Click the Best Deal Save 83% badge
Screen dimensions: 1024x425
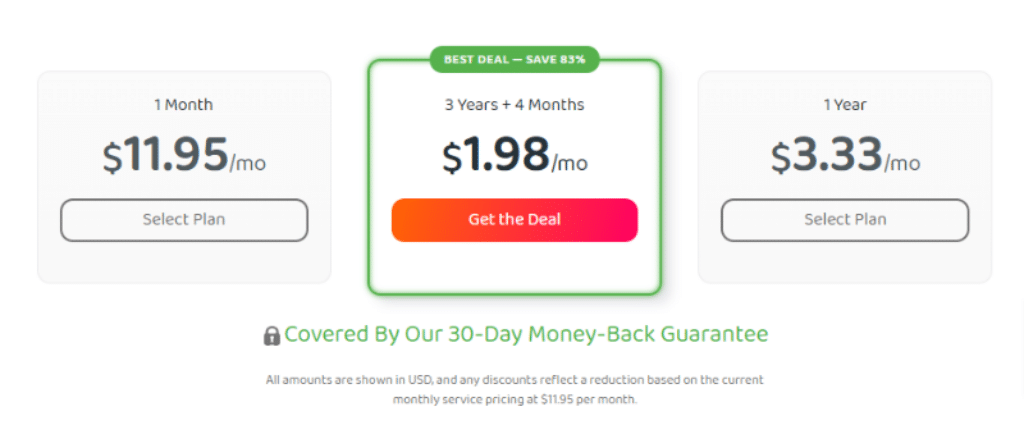tap(515, 59)
